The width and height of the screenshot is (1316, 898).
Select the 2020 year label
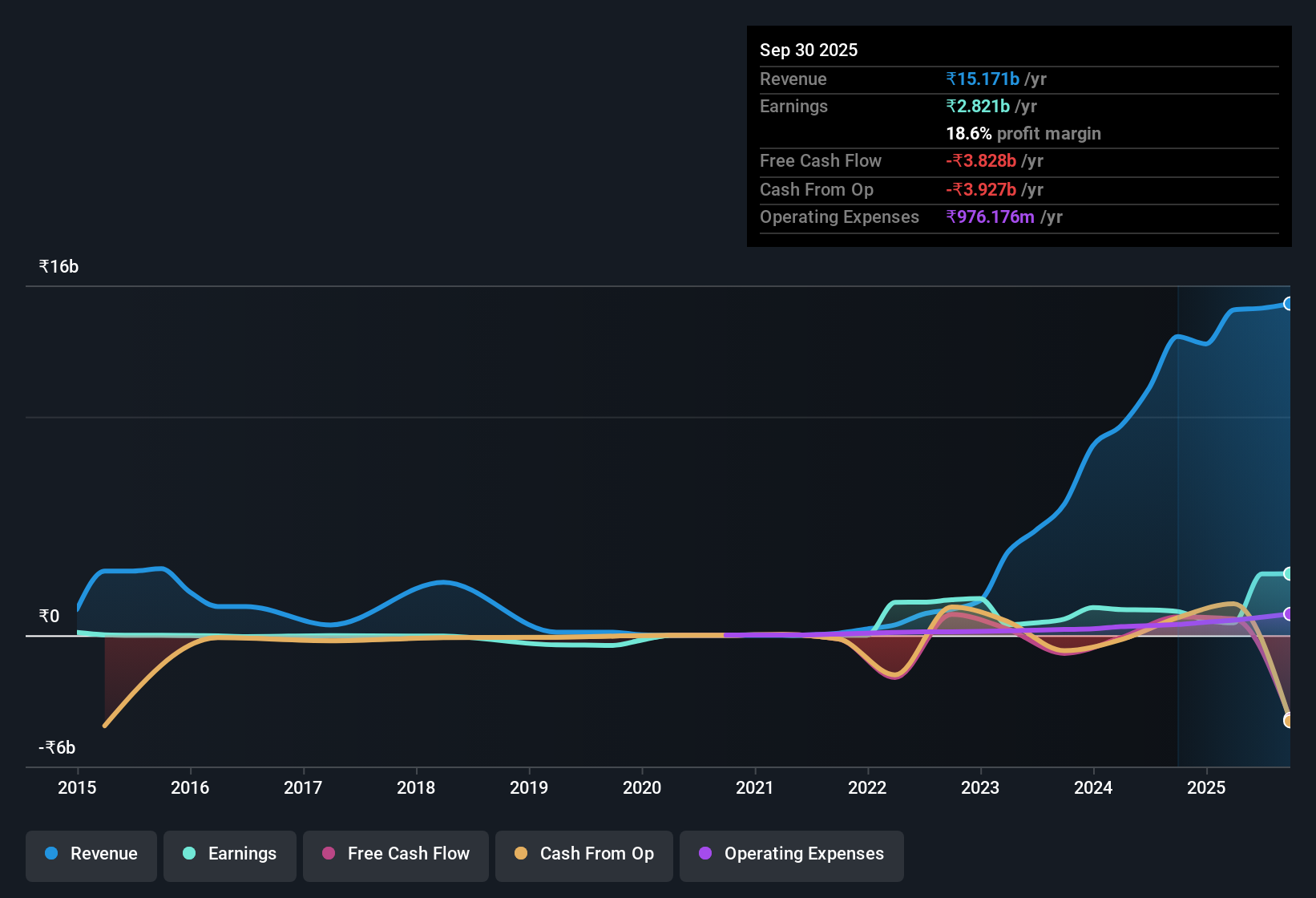coord(641,788)
